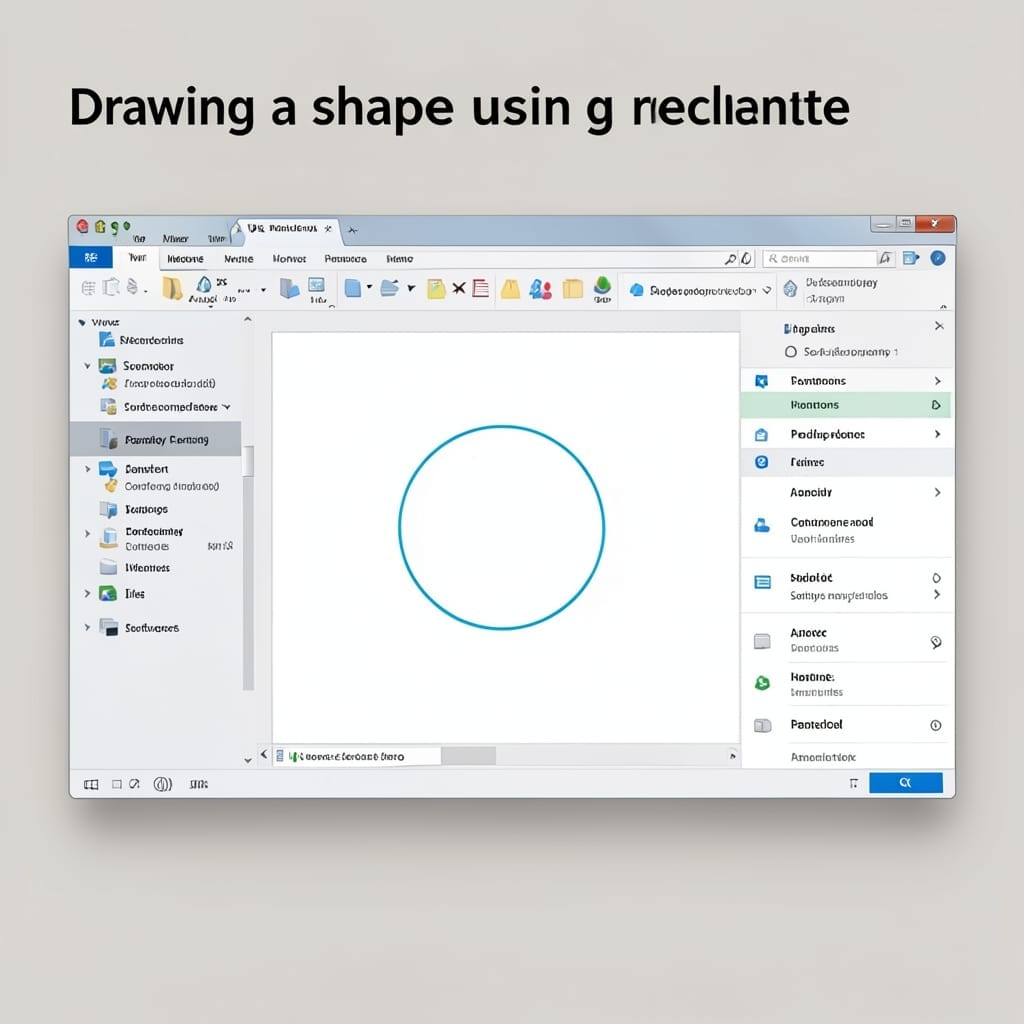Close the 'Pancioua' document tab
Screen dimensions: 1024x1024
328,229
